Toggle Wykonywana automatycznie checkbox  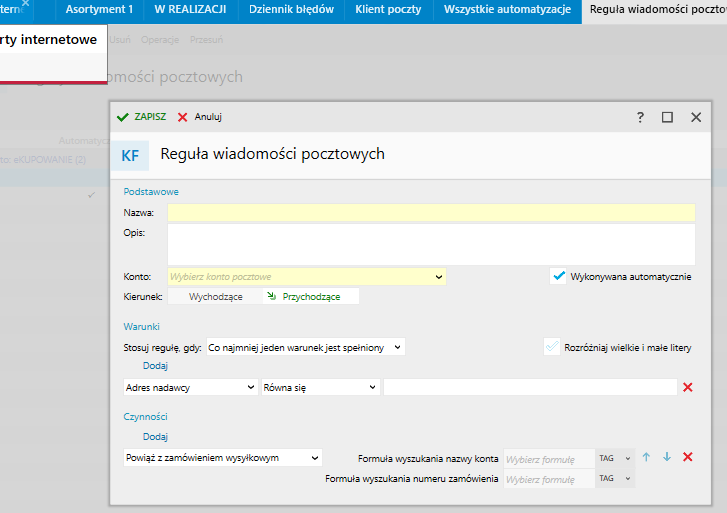(x=559, y=276)
